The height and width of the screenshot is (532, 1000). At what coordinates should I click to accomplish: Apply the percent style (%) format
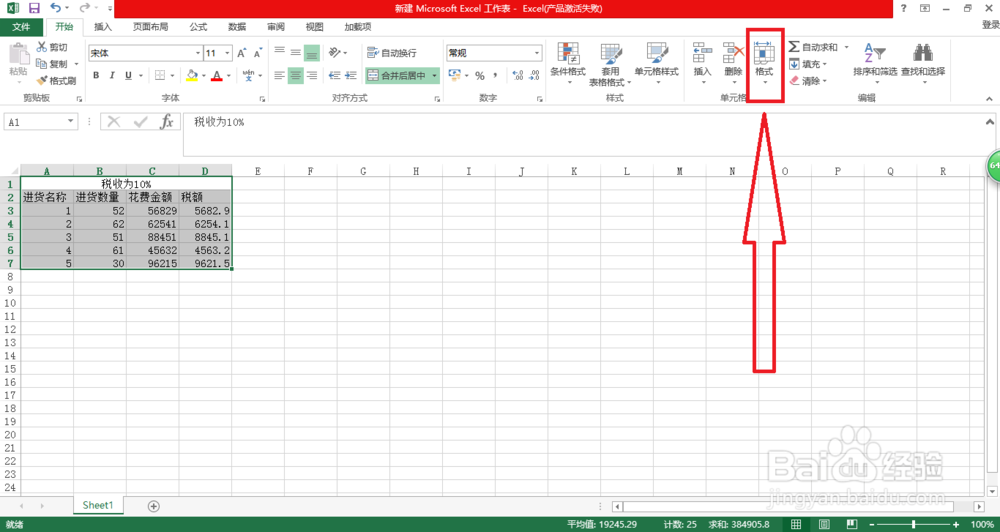(479, 76)
